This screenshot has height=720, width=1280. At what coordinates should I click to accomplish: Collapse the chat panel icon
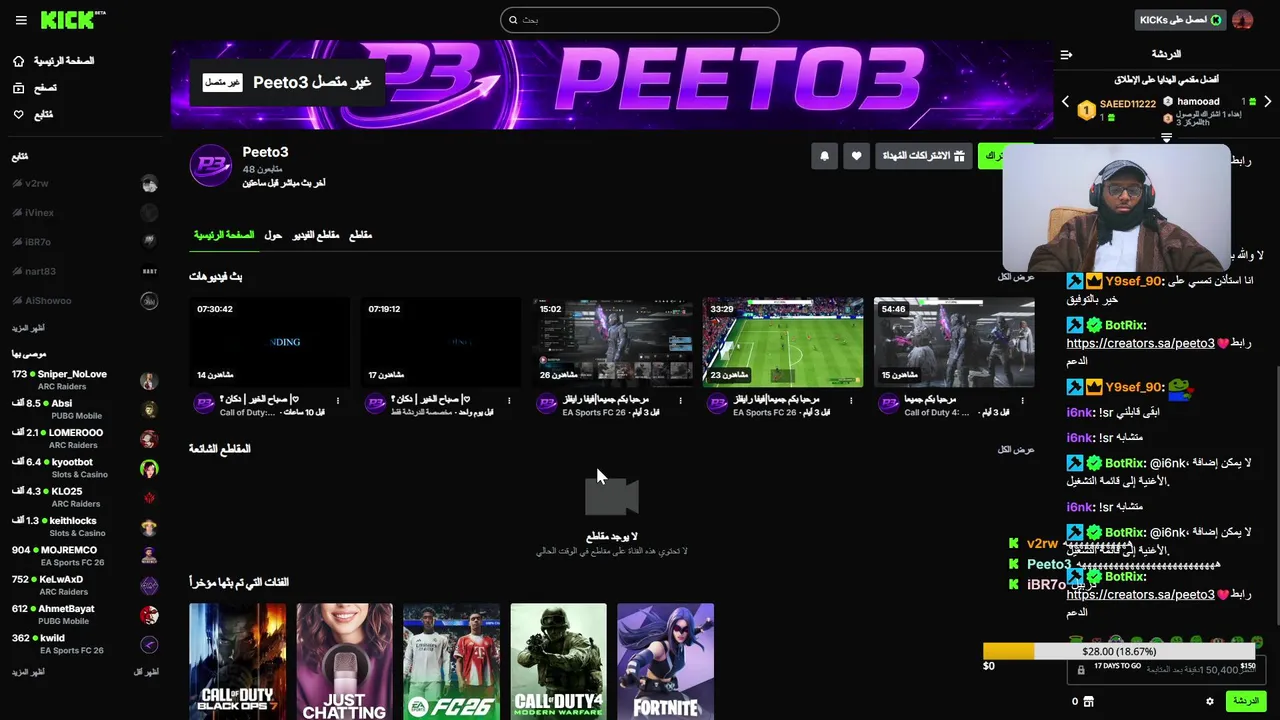pyautogui.click(x=1066, y=54)
